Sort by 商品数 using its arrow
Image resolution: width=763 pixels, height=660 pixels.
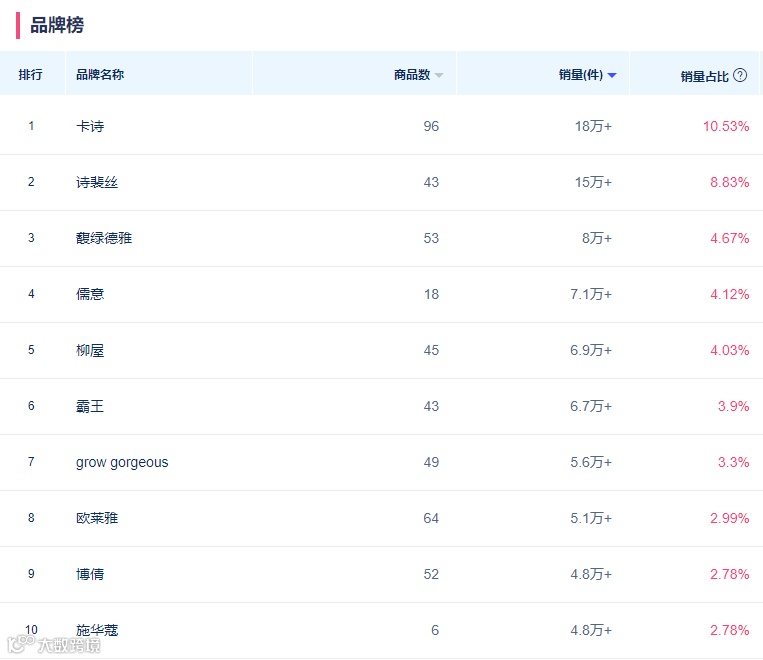pyautogui.click(x=438, y=75)
